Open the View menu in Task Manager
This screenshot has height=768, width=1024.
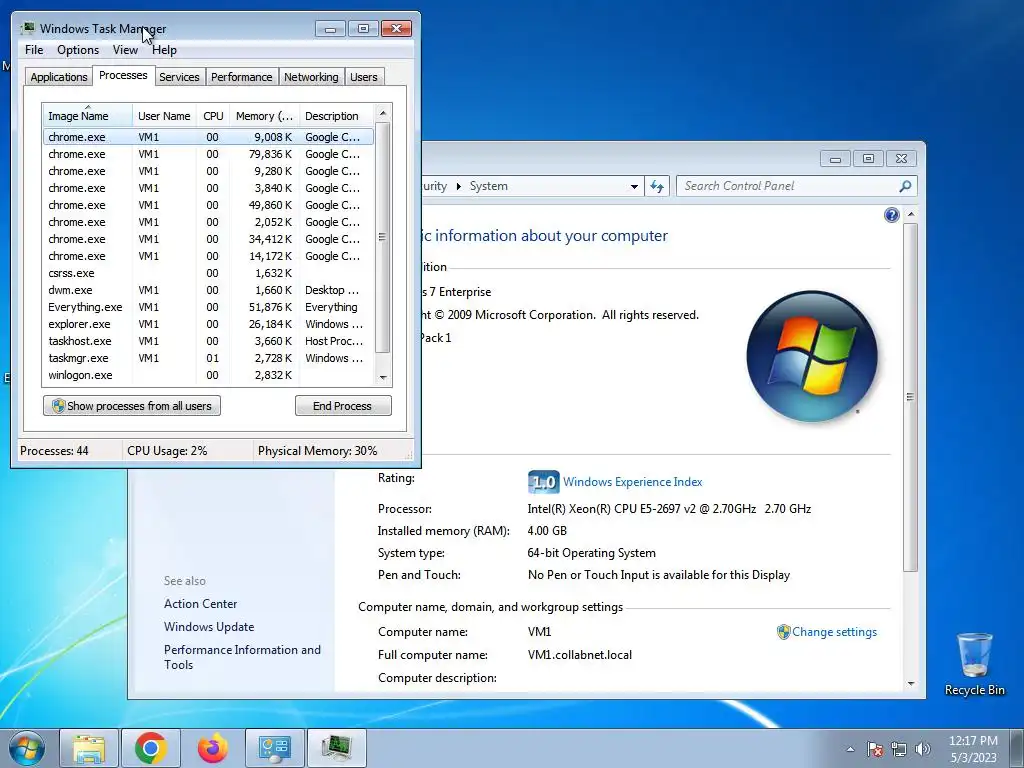tap(125, 50)
